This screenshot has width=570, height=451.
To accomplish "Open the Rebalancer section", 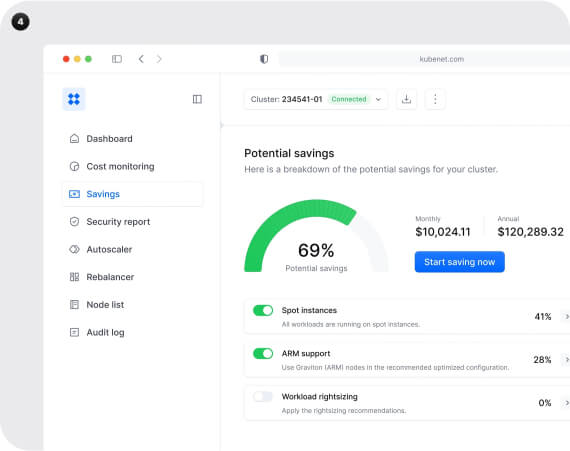I will pyautogui.click(x=133, y=277).
